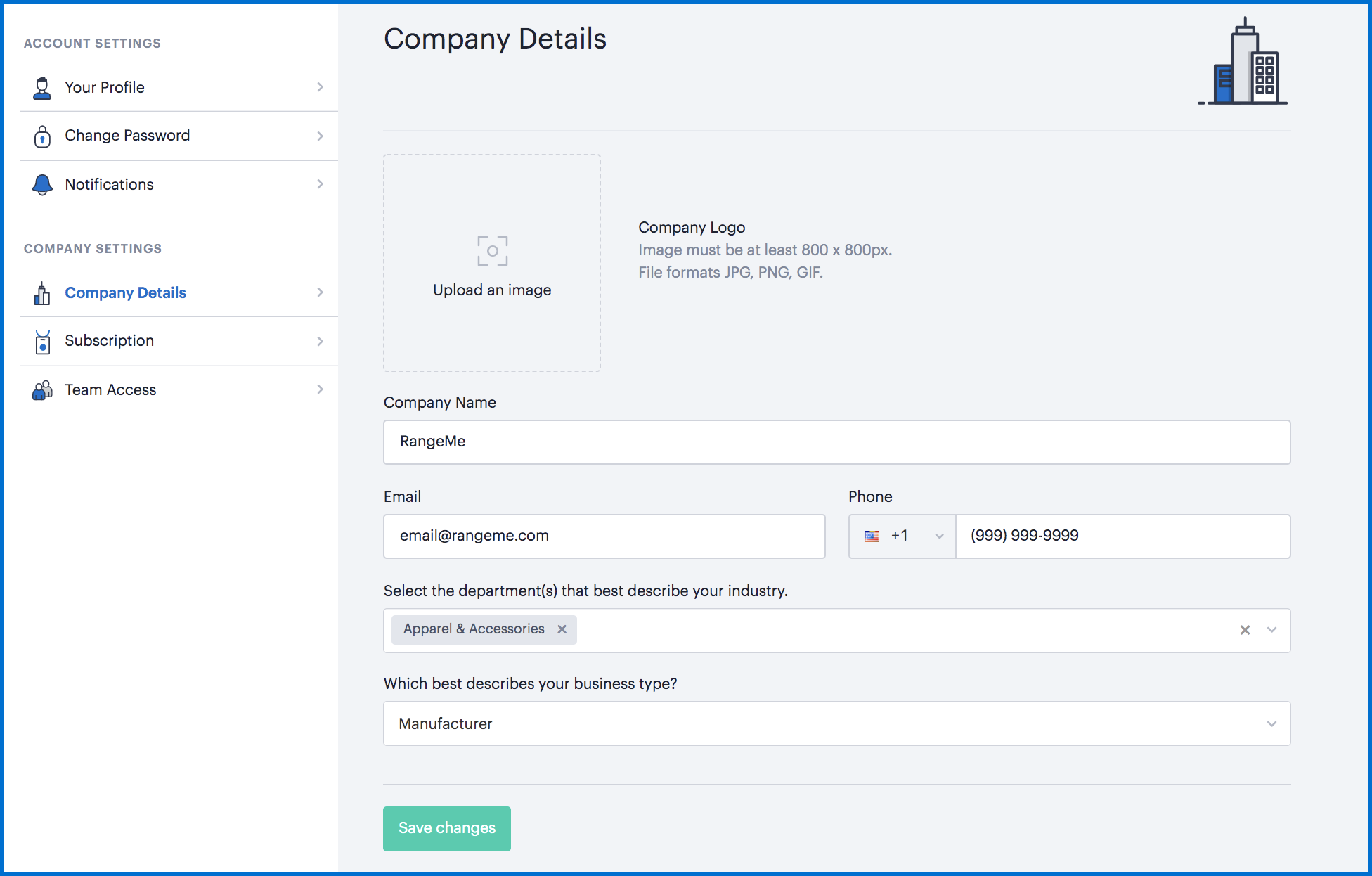The width and height of the screenshot is (1372, 876).
Task: Remove the Apparel & Accessories tag
Action: pos(562,629)
